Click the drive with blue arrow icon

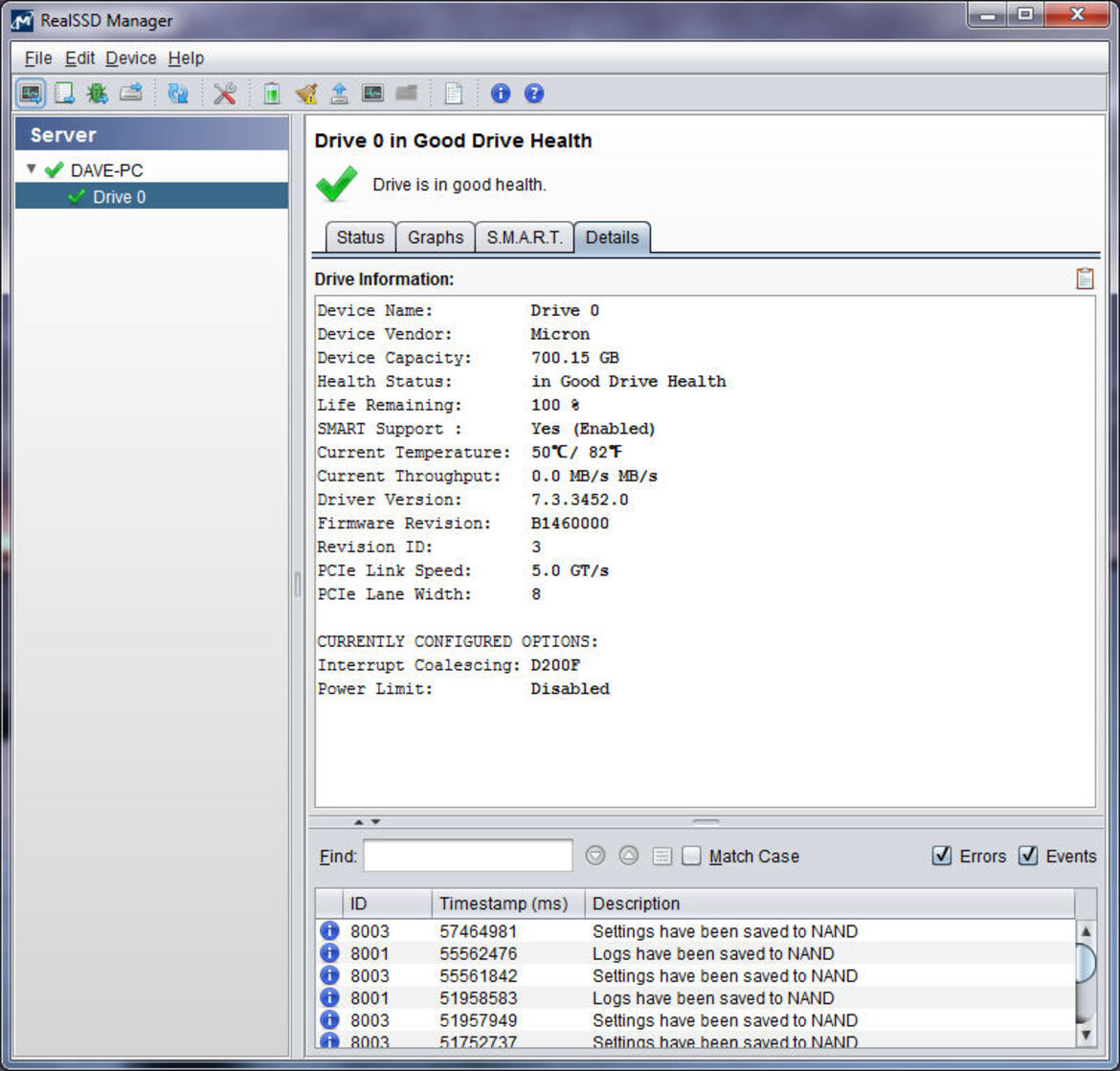pyautogui.click(x=131, y=93)
